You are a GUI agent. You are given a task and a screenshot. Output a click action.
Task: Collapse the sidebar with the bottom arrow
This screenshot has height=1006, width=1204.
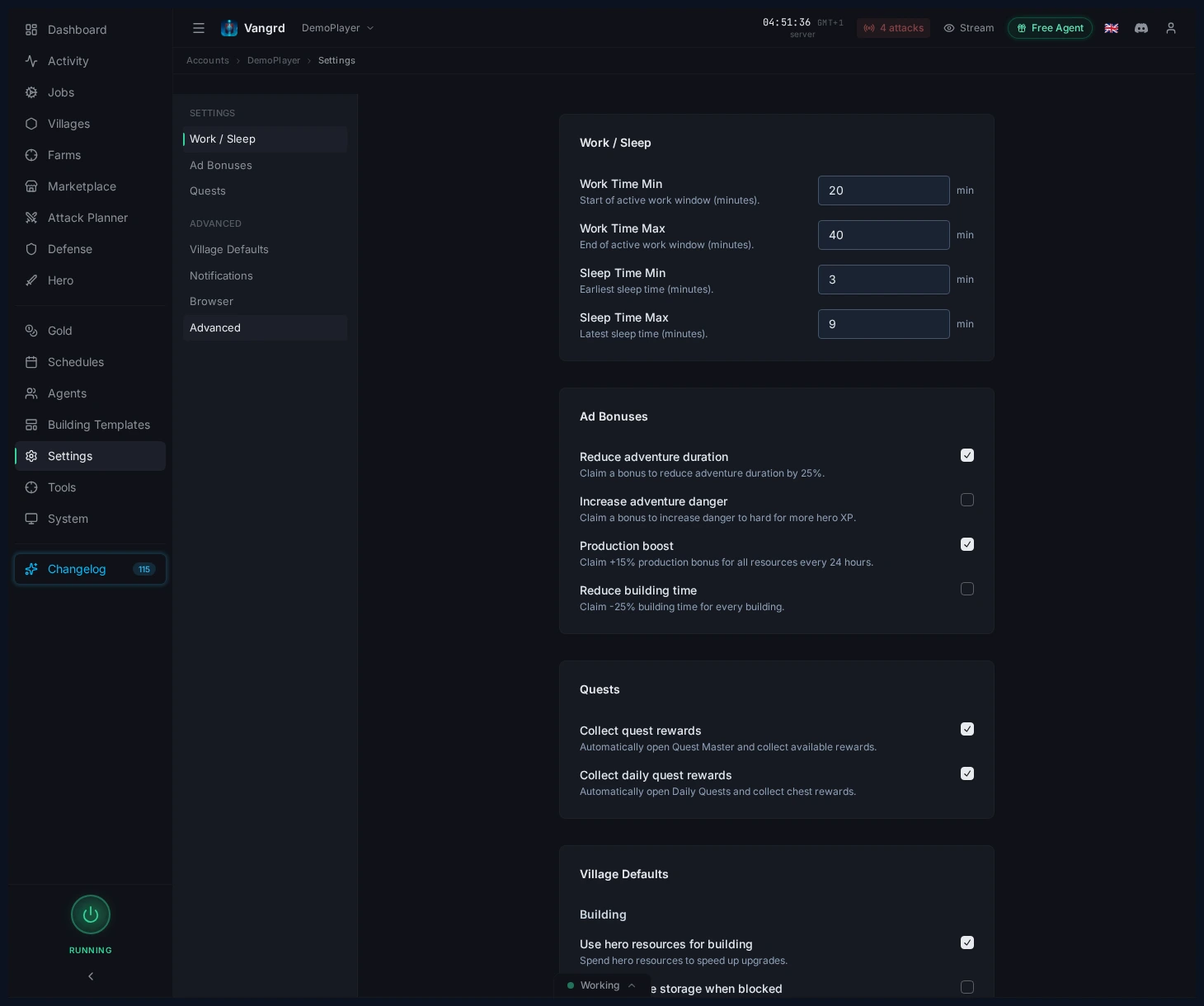(91, 976)
